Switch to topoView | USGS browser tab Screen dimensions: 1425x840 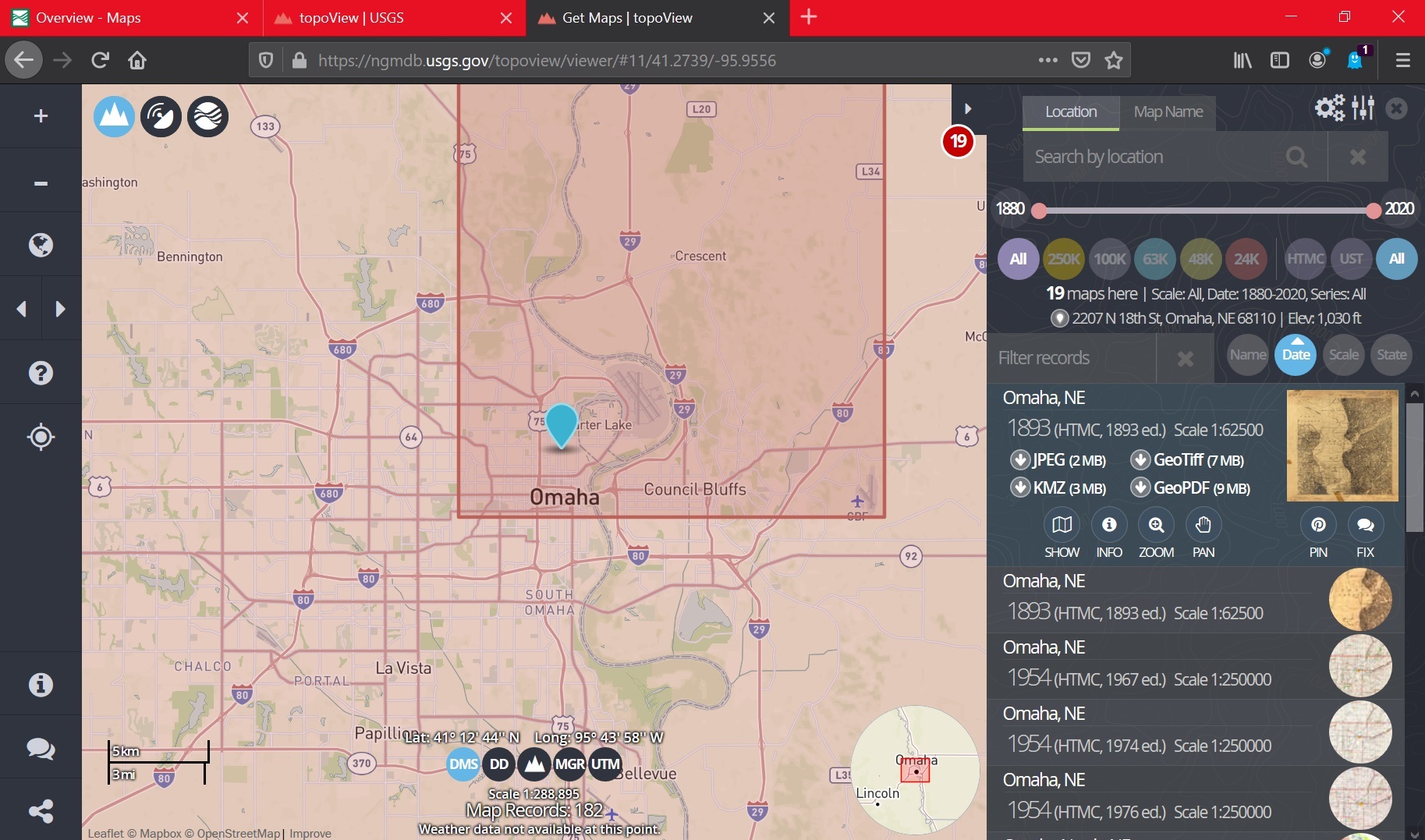coord(395,18)
